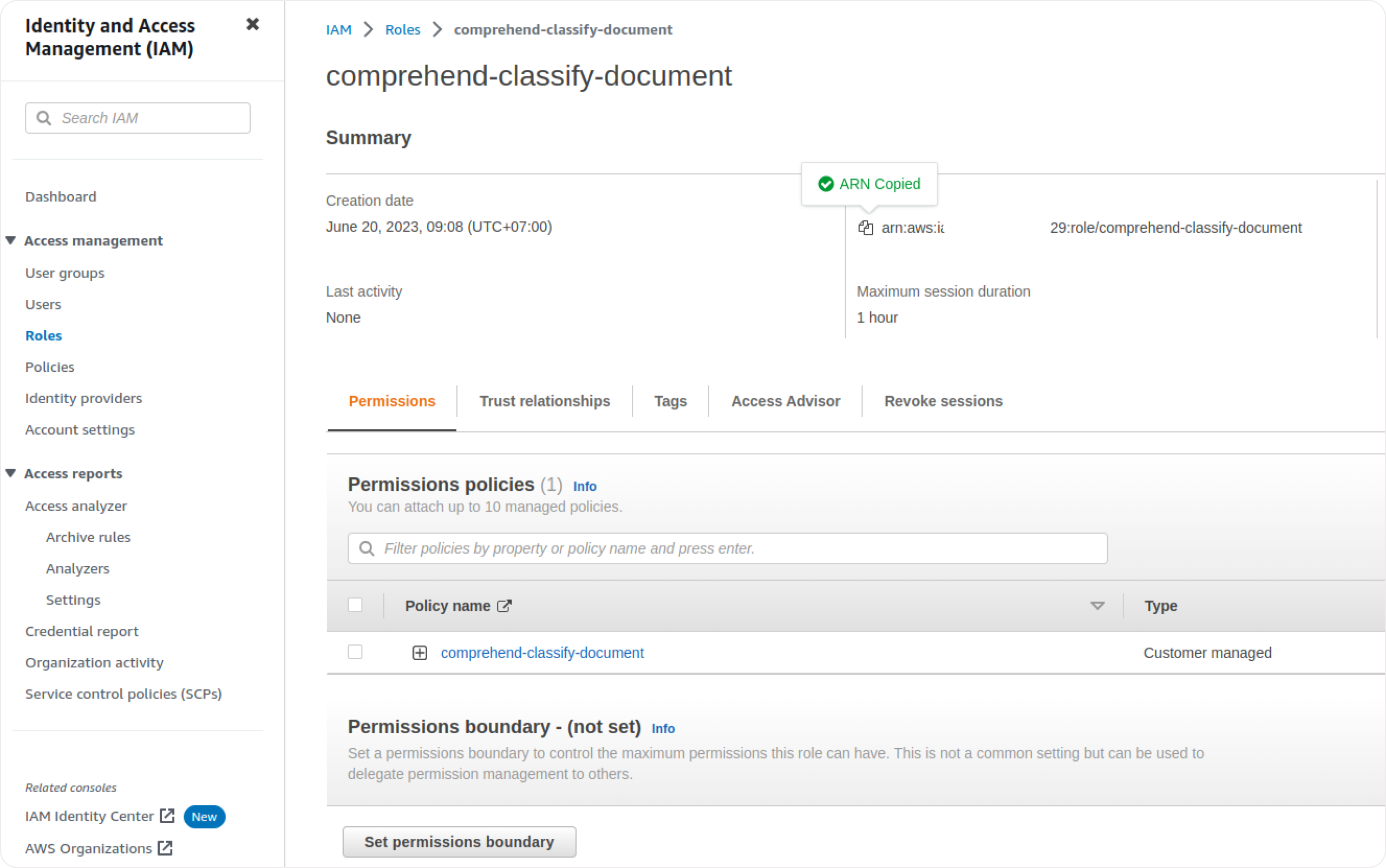Click the Policy name external link icon
Viewport: 1386px width, 868px height.
504,606
